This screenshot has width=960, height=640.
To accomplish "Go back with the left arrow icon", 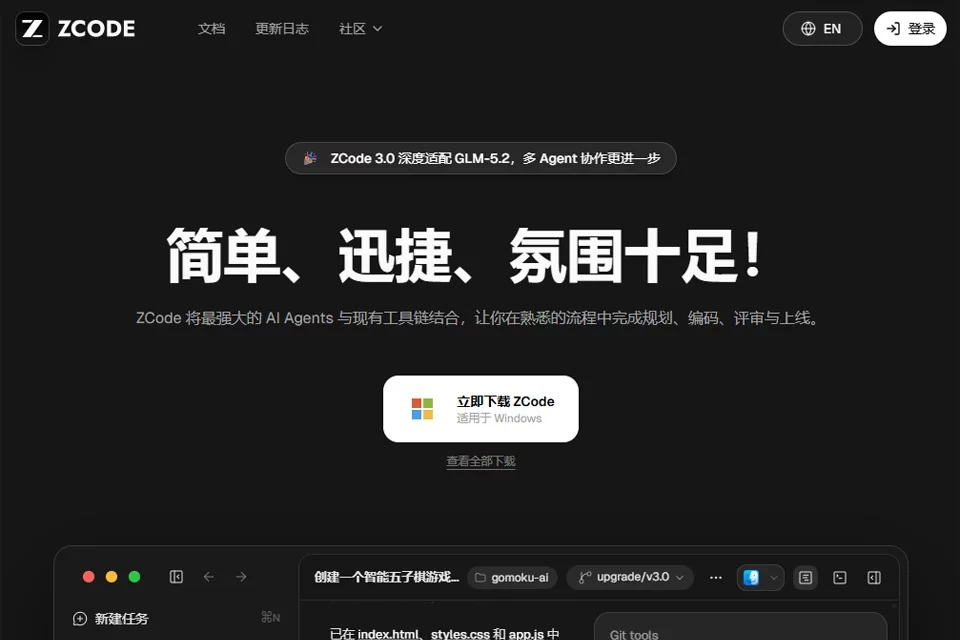I will 209,577.
